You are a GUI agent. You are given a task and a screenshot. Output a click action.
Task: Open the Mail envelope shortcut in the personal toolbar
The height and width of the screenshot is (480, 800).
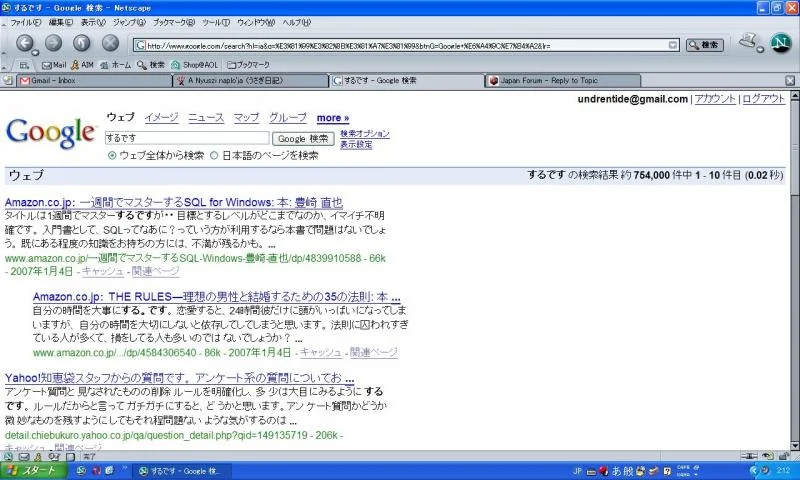tap(54, 65)
